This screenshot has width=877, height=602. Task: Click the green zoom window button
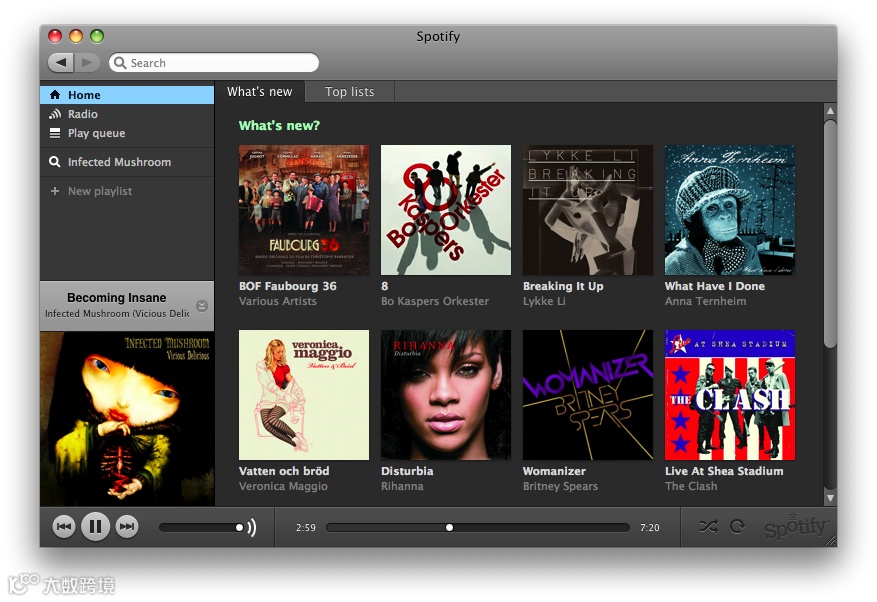pos(97,36)
